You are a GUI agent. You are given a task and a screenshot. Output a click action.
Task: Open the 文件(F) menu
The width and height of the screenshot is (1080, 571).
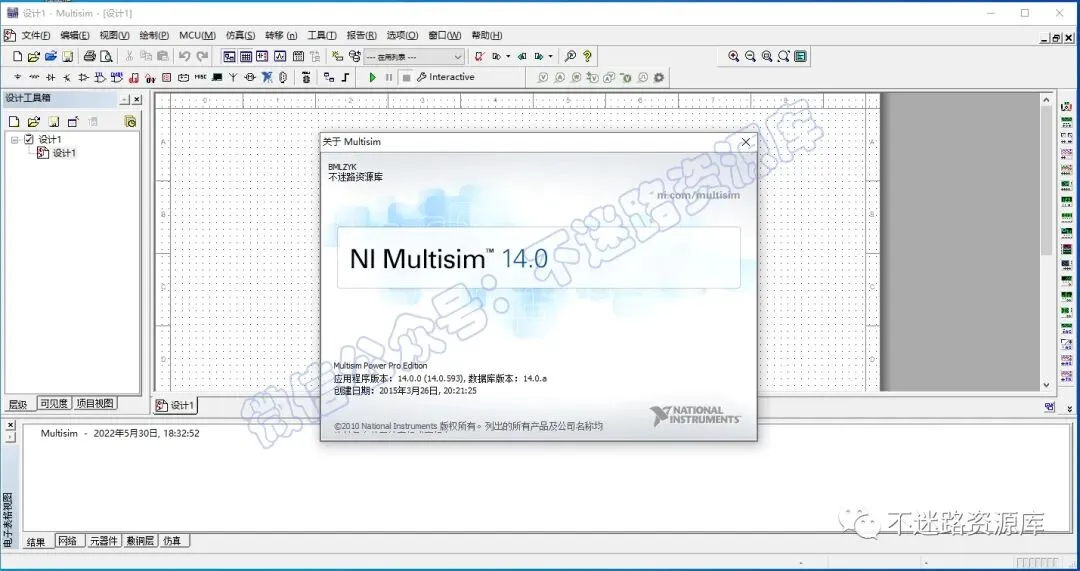pyautogui.click(x=36, y=35)
